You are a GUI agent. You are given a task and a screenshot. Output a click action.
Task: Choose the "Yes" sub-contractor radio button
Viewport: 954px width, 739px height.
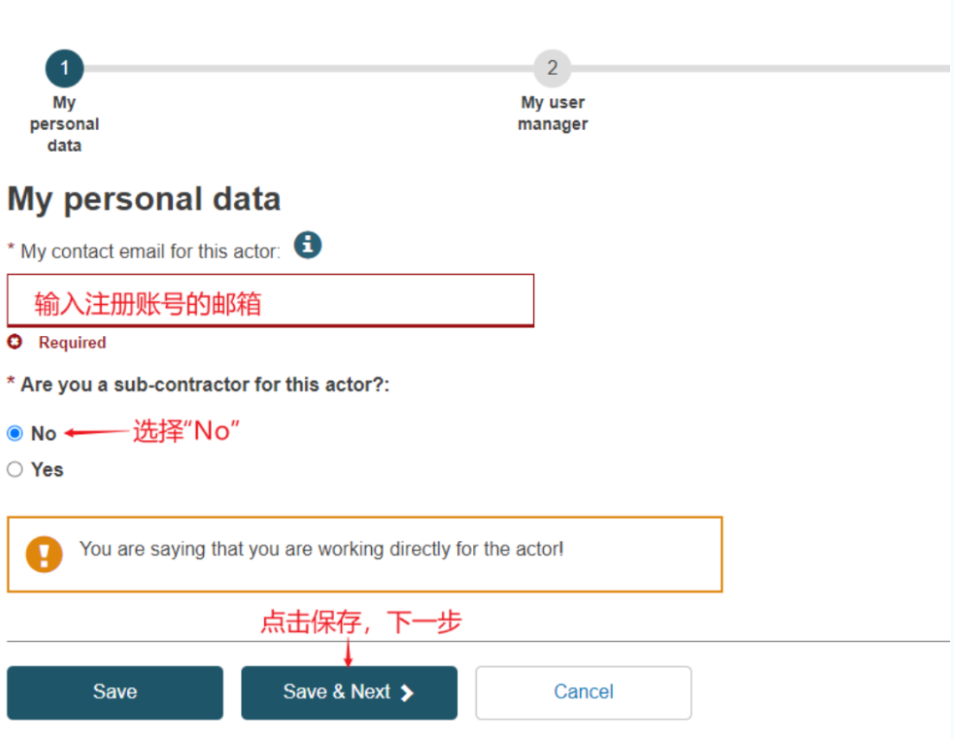15,470
